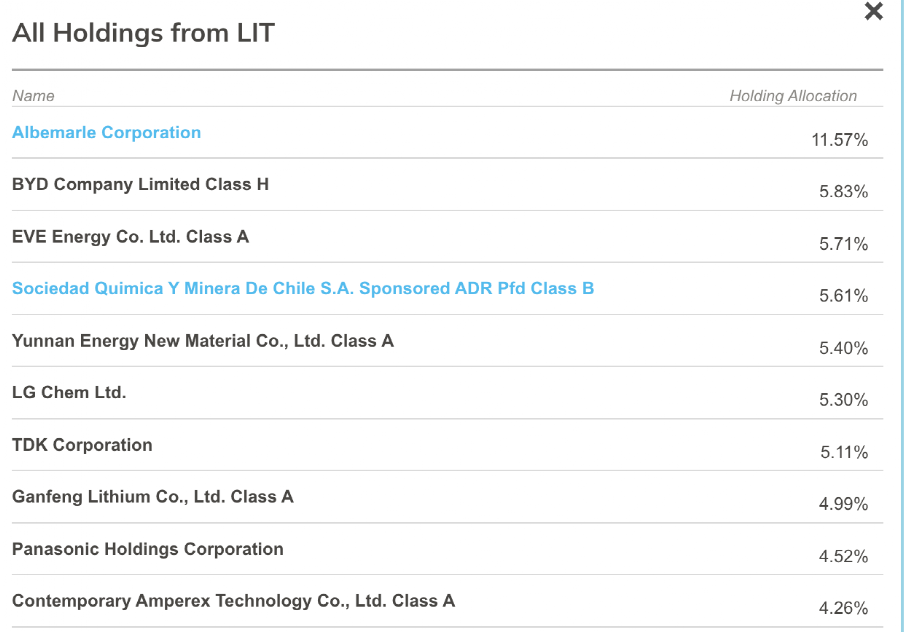Select Ganfeng Lithium Co., Ltd. Class A
The width and height of the screenshot is (908, 632).
153,497
